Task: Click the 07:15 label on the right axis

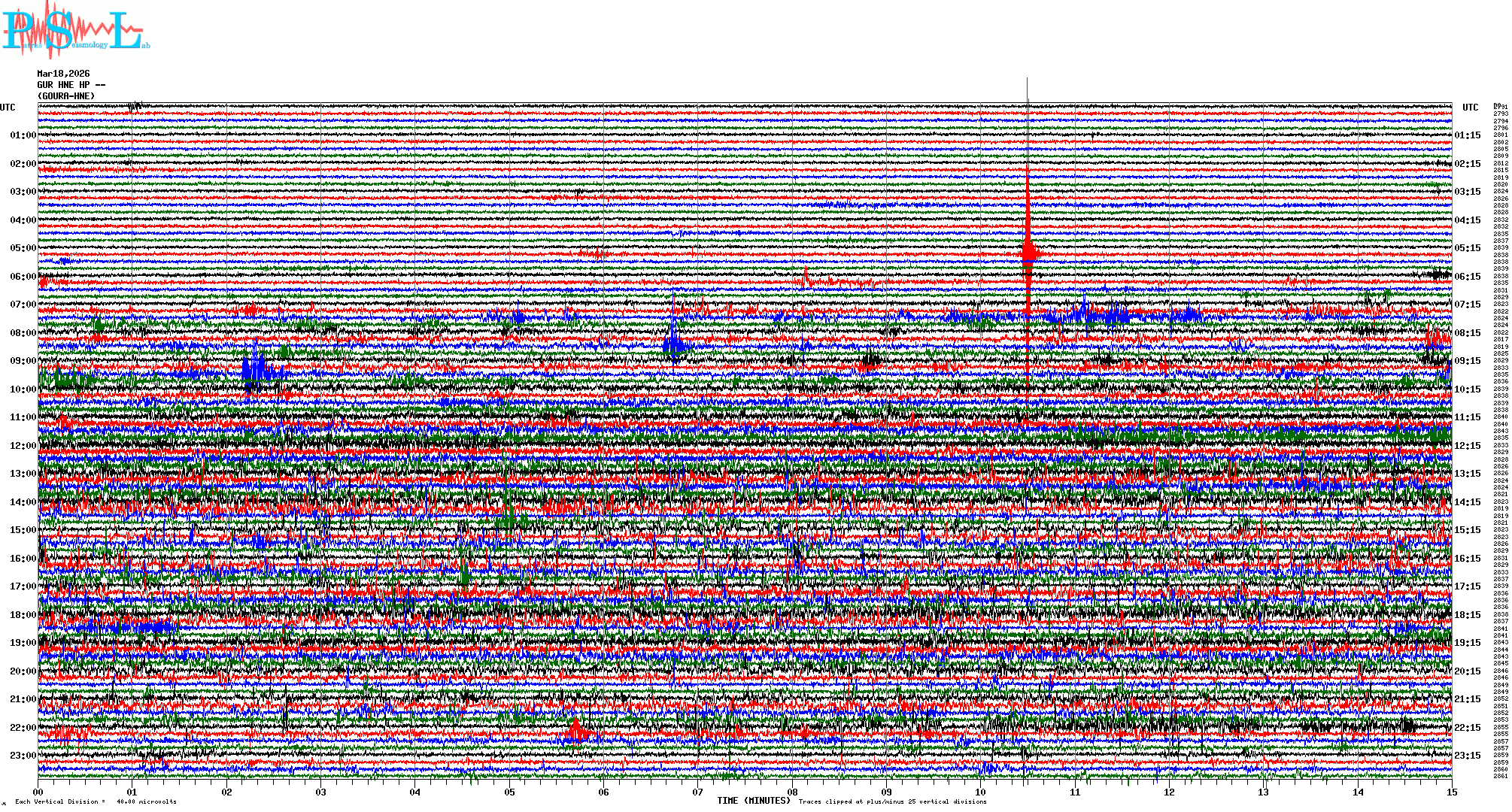Action: (x=1468, y=304)
